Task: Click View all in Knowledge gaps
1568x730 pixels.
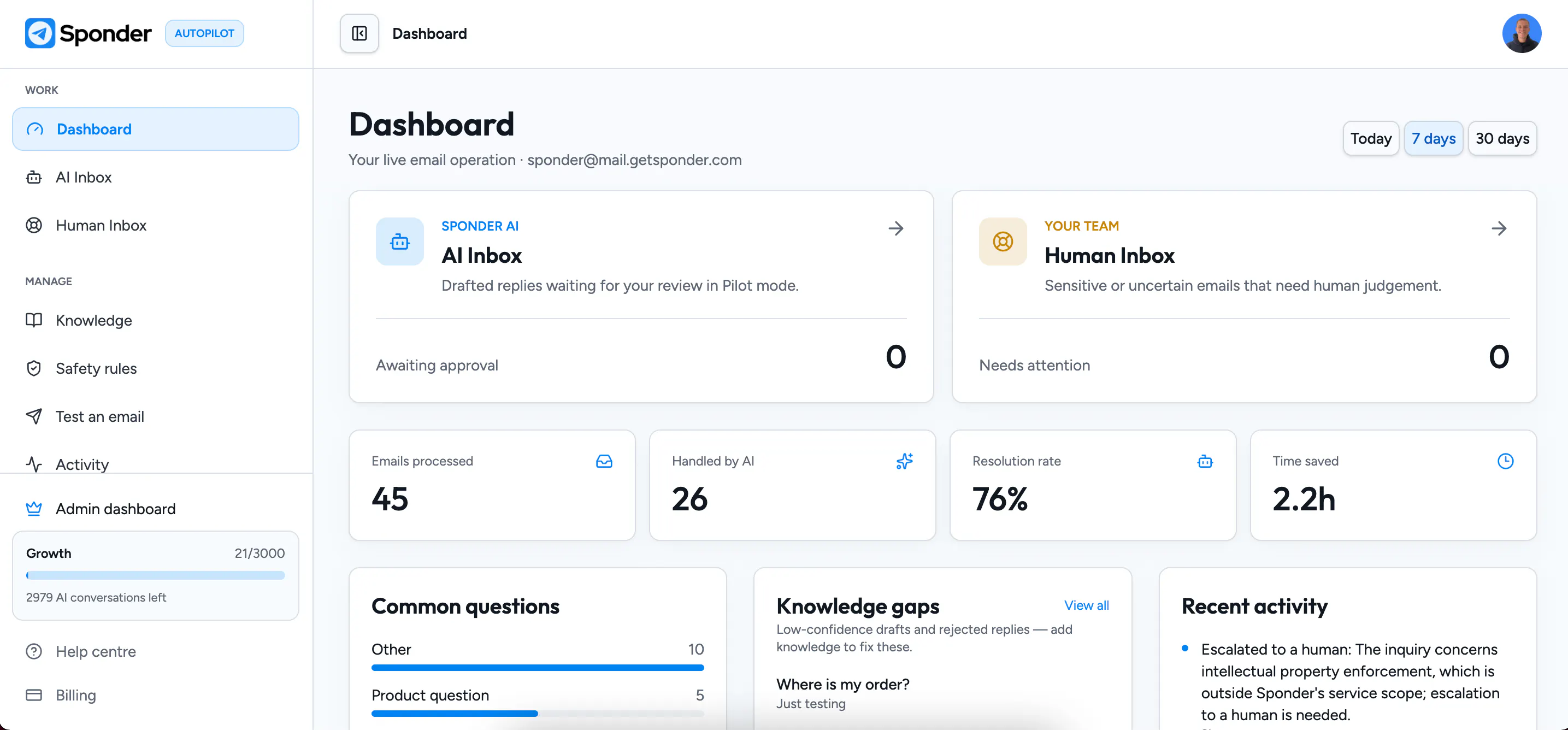Action: (1087, 606)
